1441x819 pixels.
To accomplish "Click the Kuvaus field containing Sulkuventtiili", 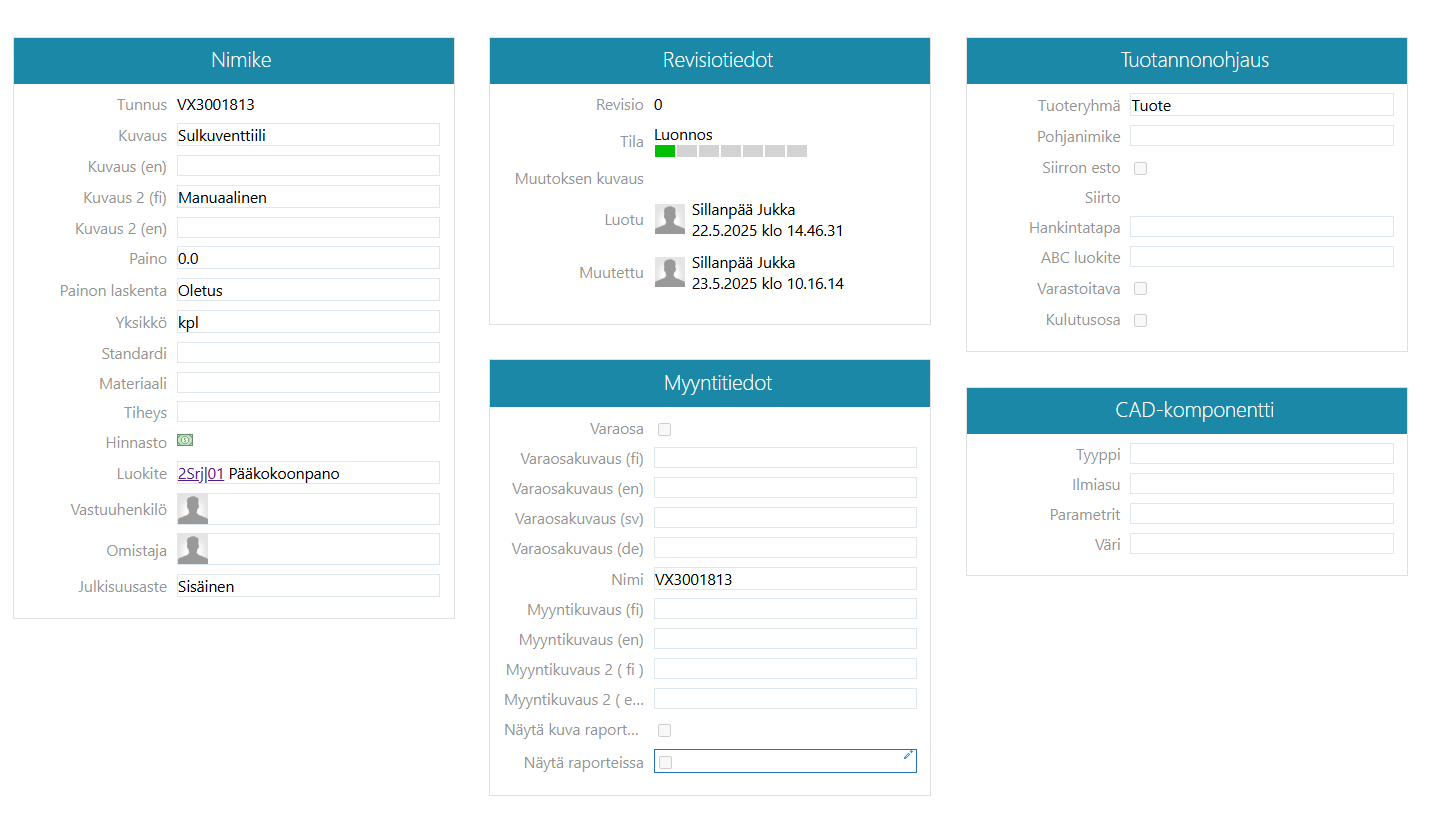I will [308, 135].
